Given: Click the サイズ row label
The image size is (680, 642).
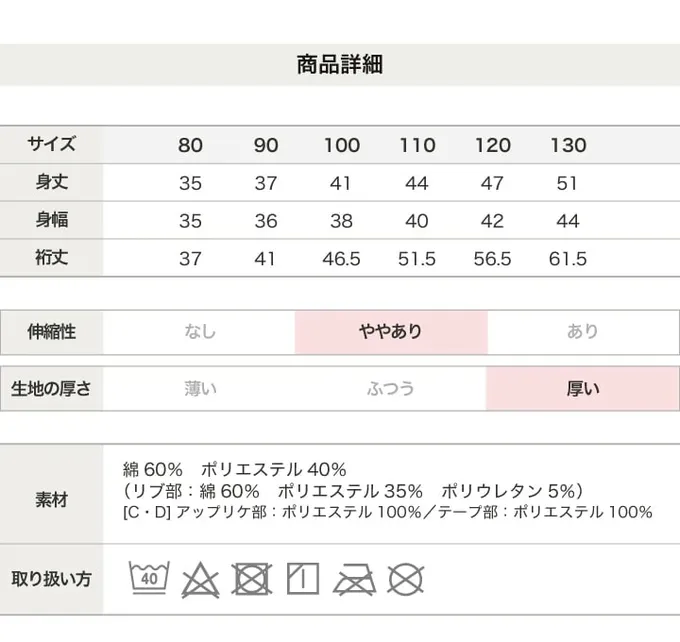Looking at the screenshot, I should pyautogui.click(x=51, y=145).
